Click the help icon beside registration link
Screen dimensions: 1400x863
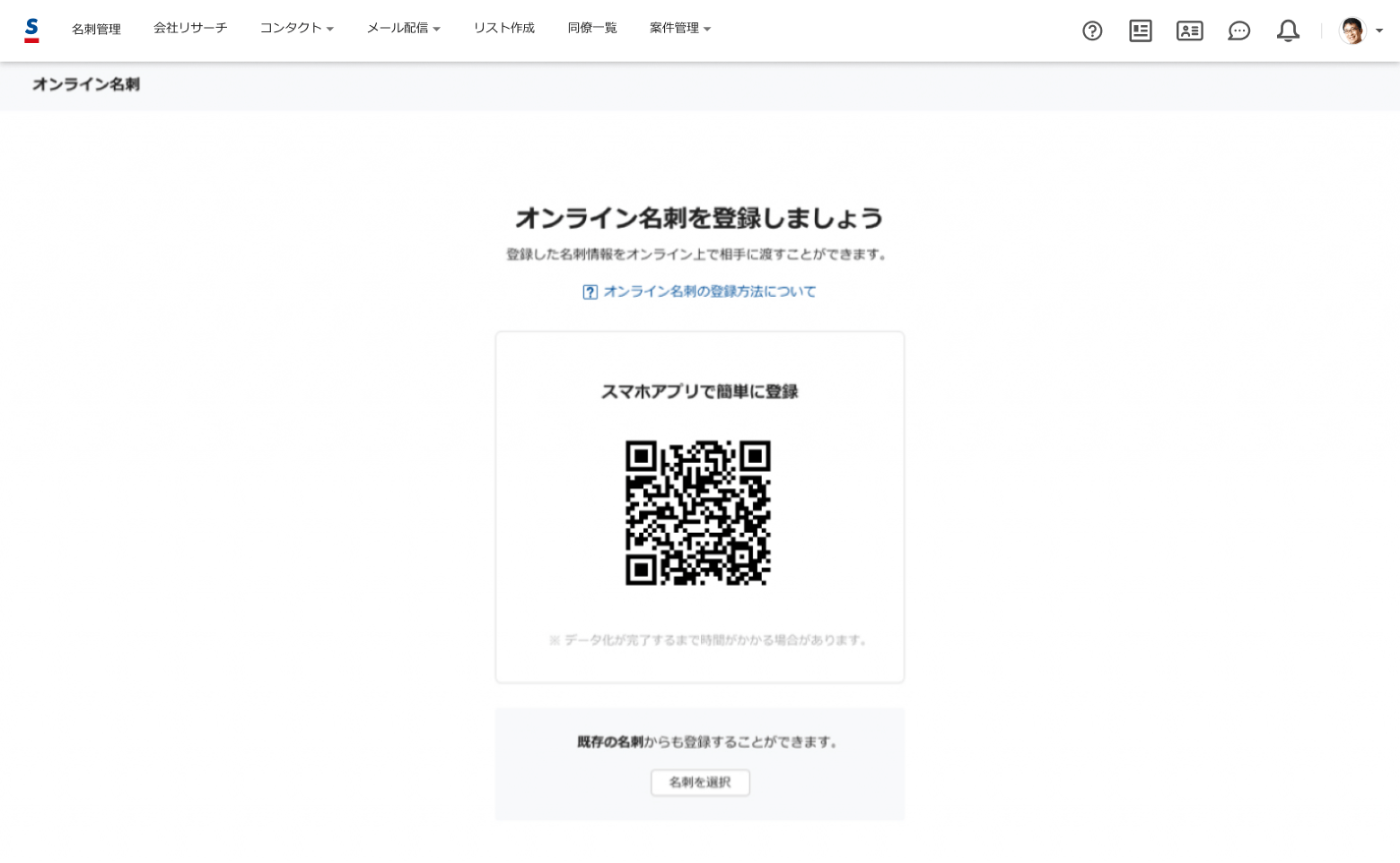coord(591,292)
